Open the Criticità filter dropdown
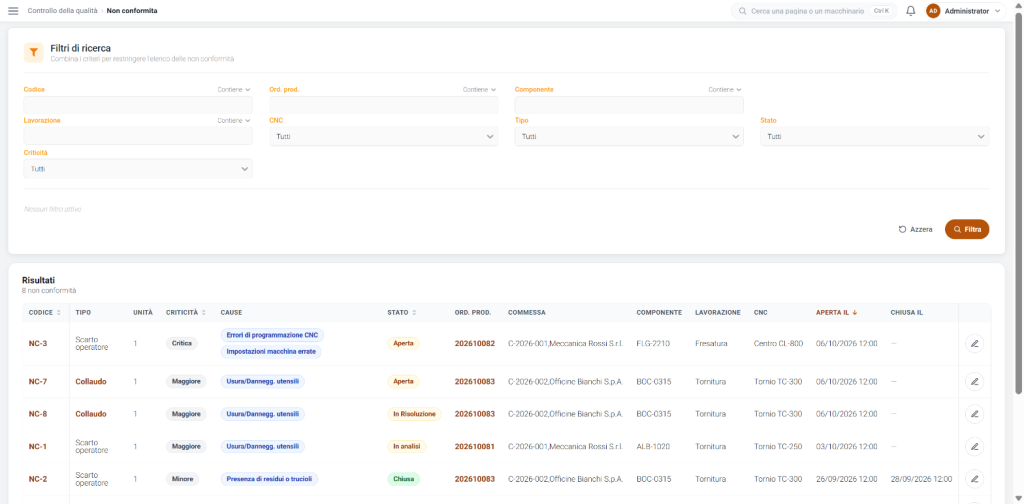The height and width of the screenshot is (504, 1024). (138, 168)
